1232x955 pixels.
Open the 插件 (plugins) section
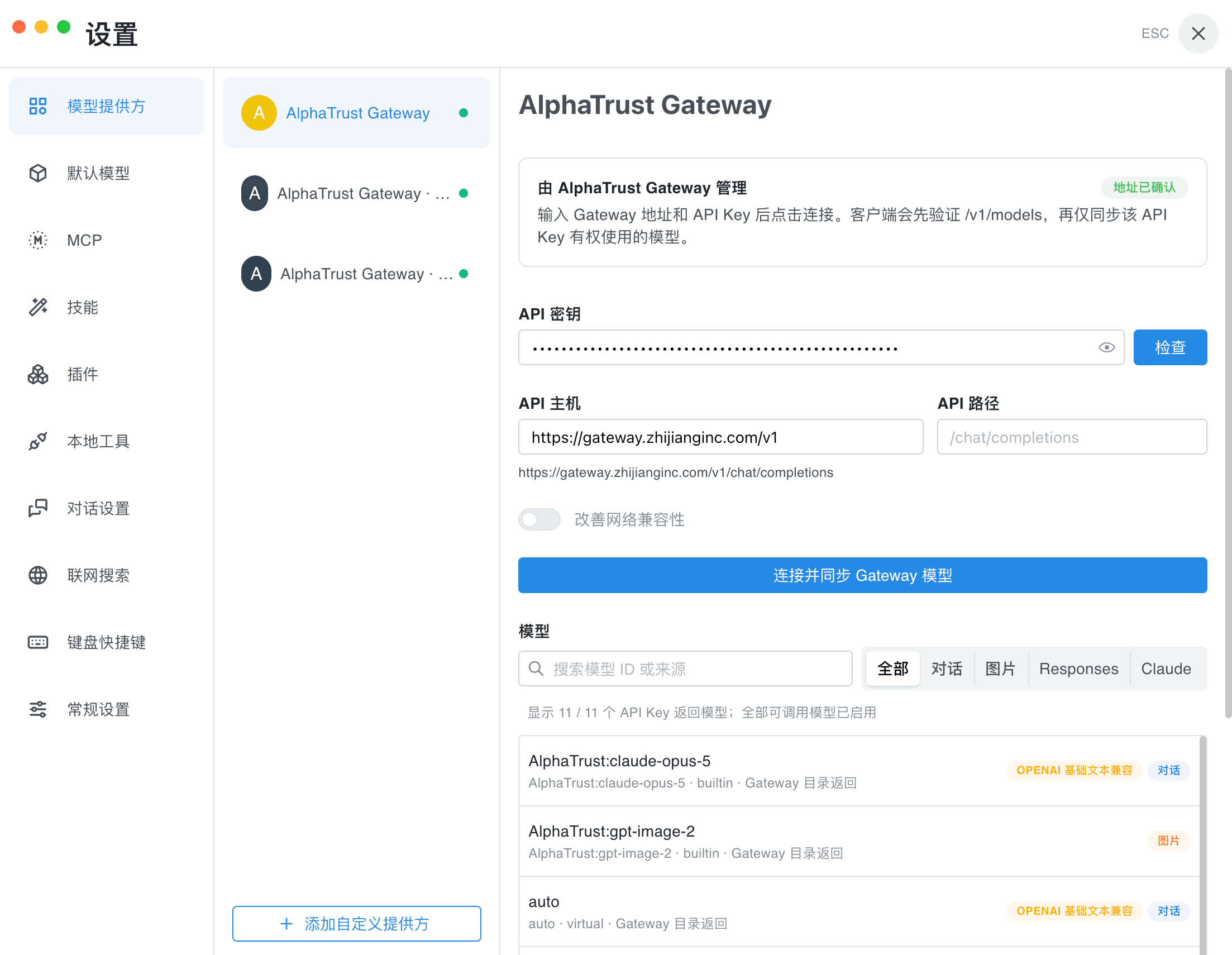(x=106, y=375)
